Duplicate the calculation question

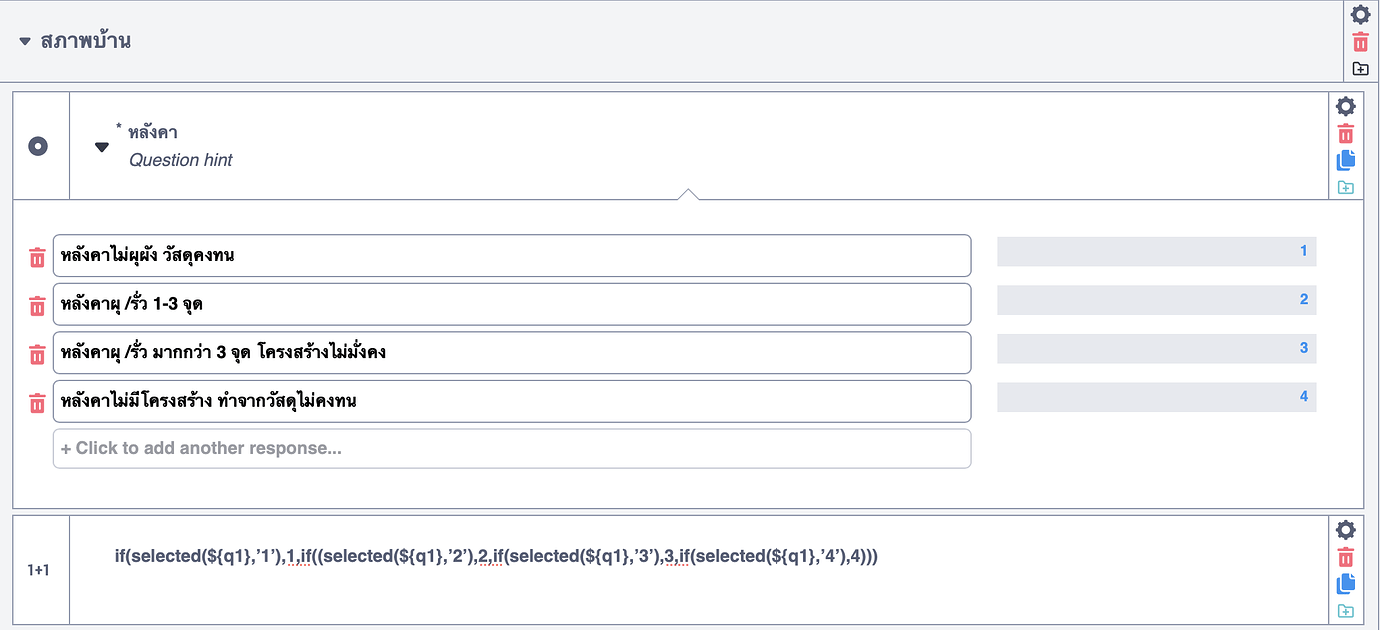click(1346, 583)
